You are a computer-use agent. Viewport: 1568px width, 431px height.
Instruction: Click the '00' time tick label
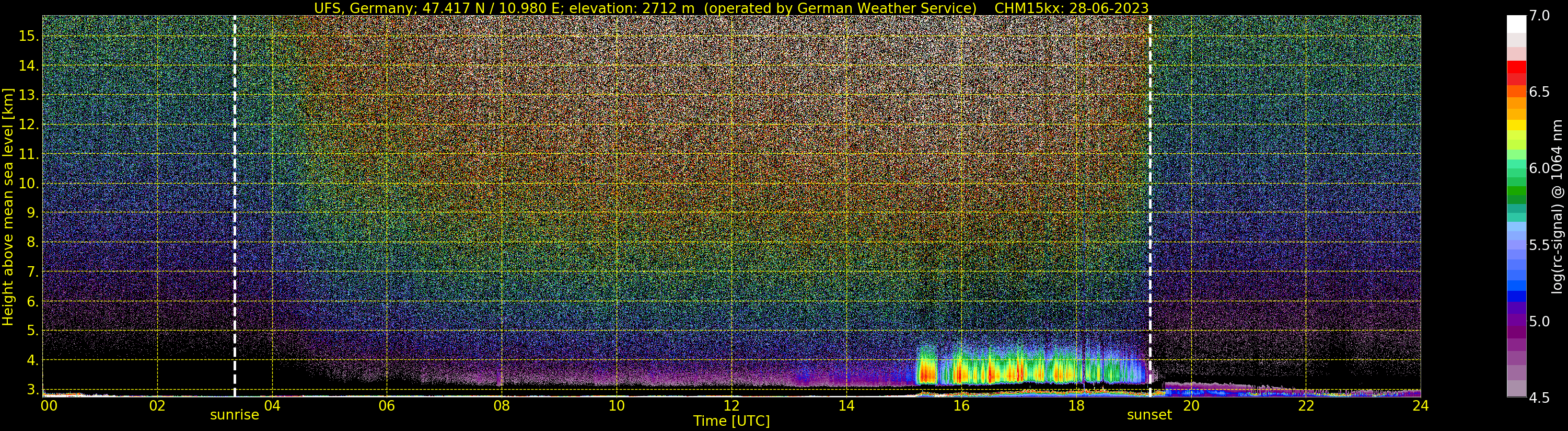(49, 405)
